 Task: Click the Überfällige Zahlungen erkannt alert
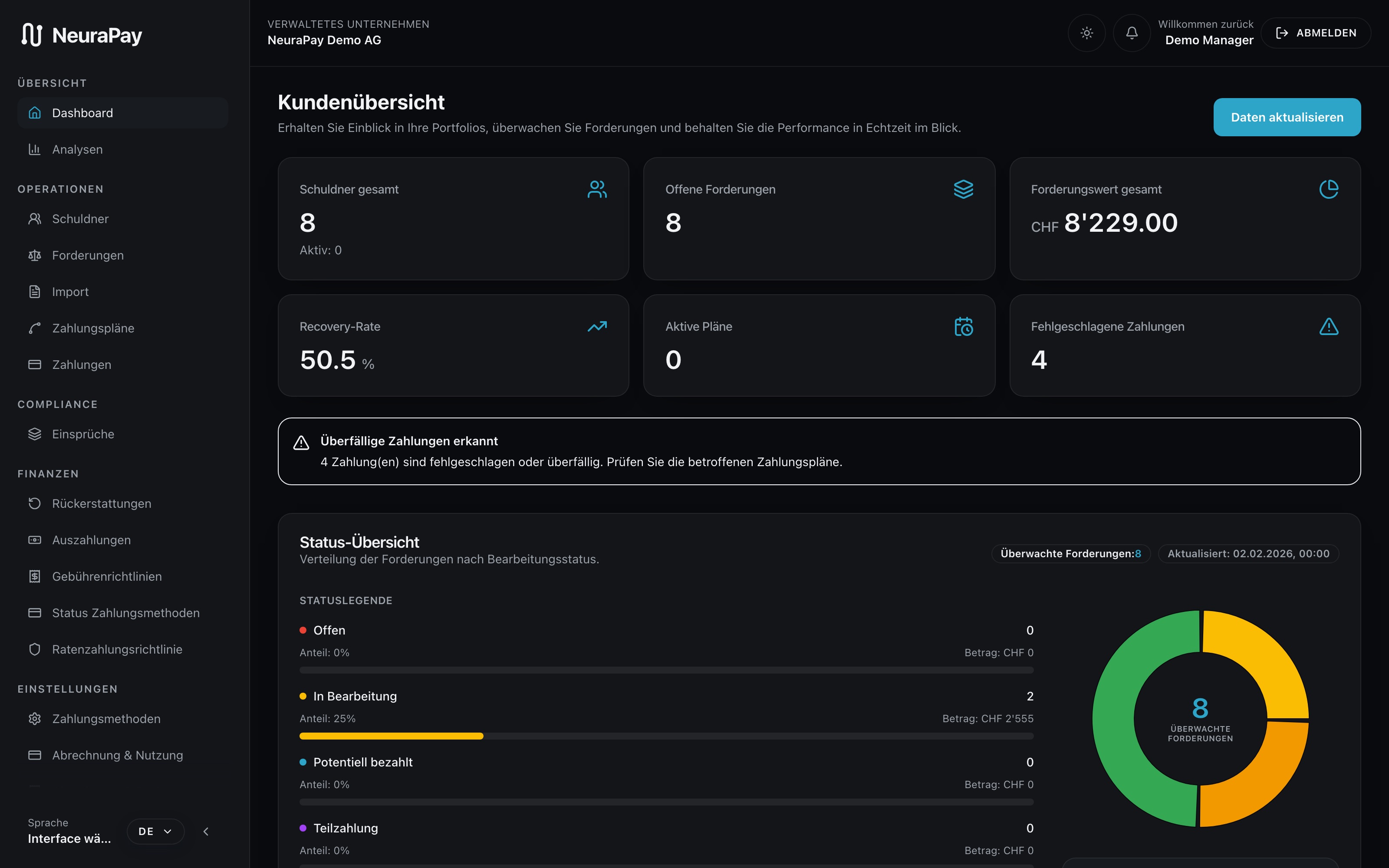point(819,451)
